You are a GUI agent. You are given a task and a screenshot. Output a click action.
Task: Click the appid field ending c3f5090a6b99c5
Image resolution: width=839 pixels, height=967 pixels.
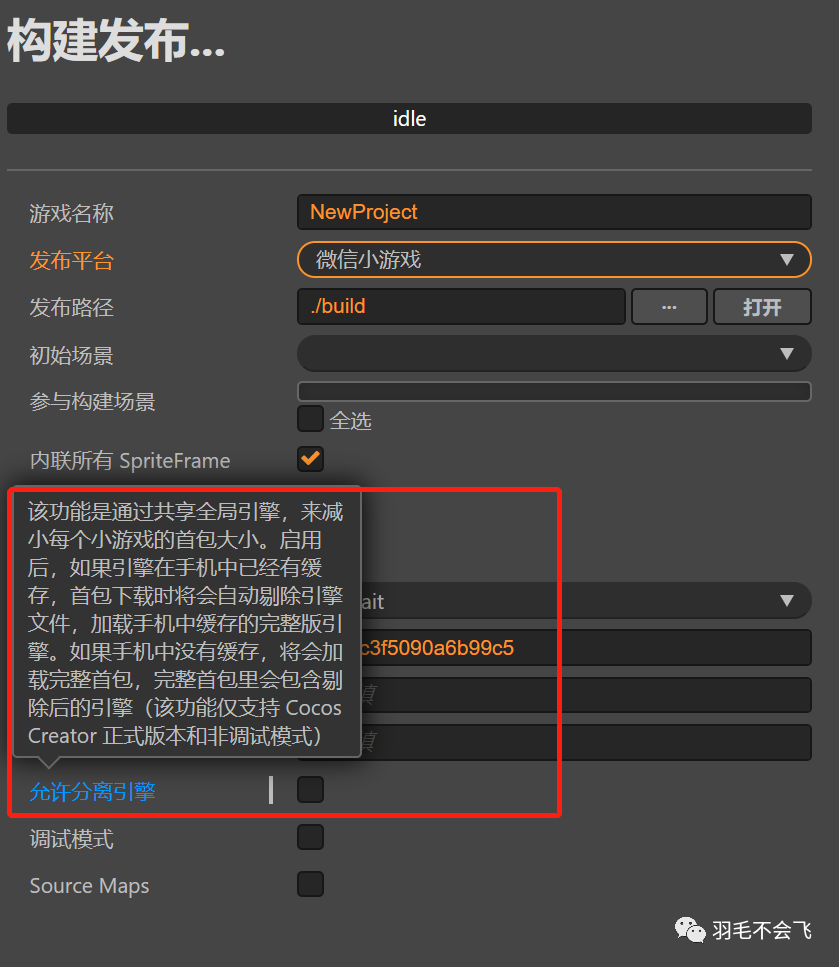point(586,648)
